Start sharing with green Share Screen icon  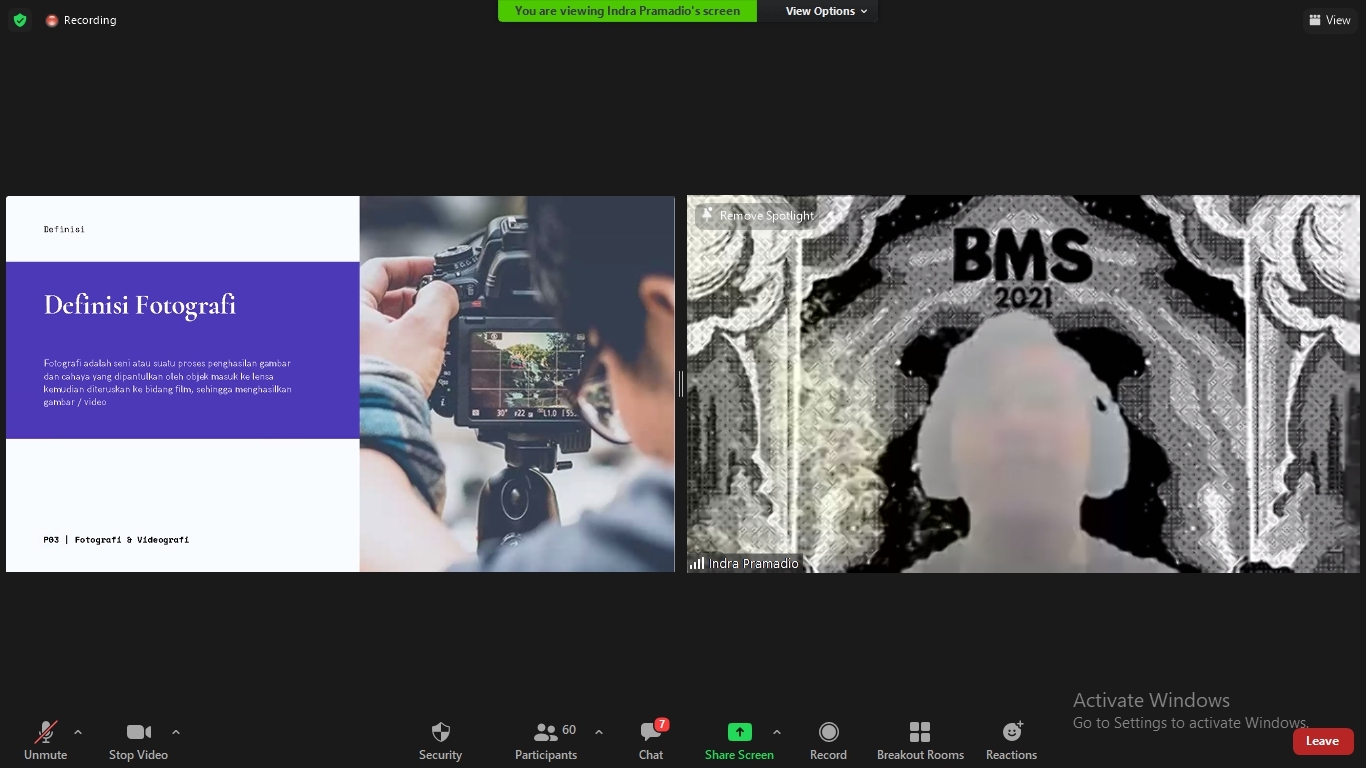(x=739, y=741)
